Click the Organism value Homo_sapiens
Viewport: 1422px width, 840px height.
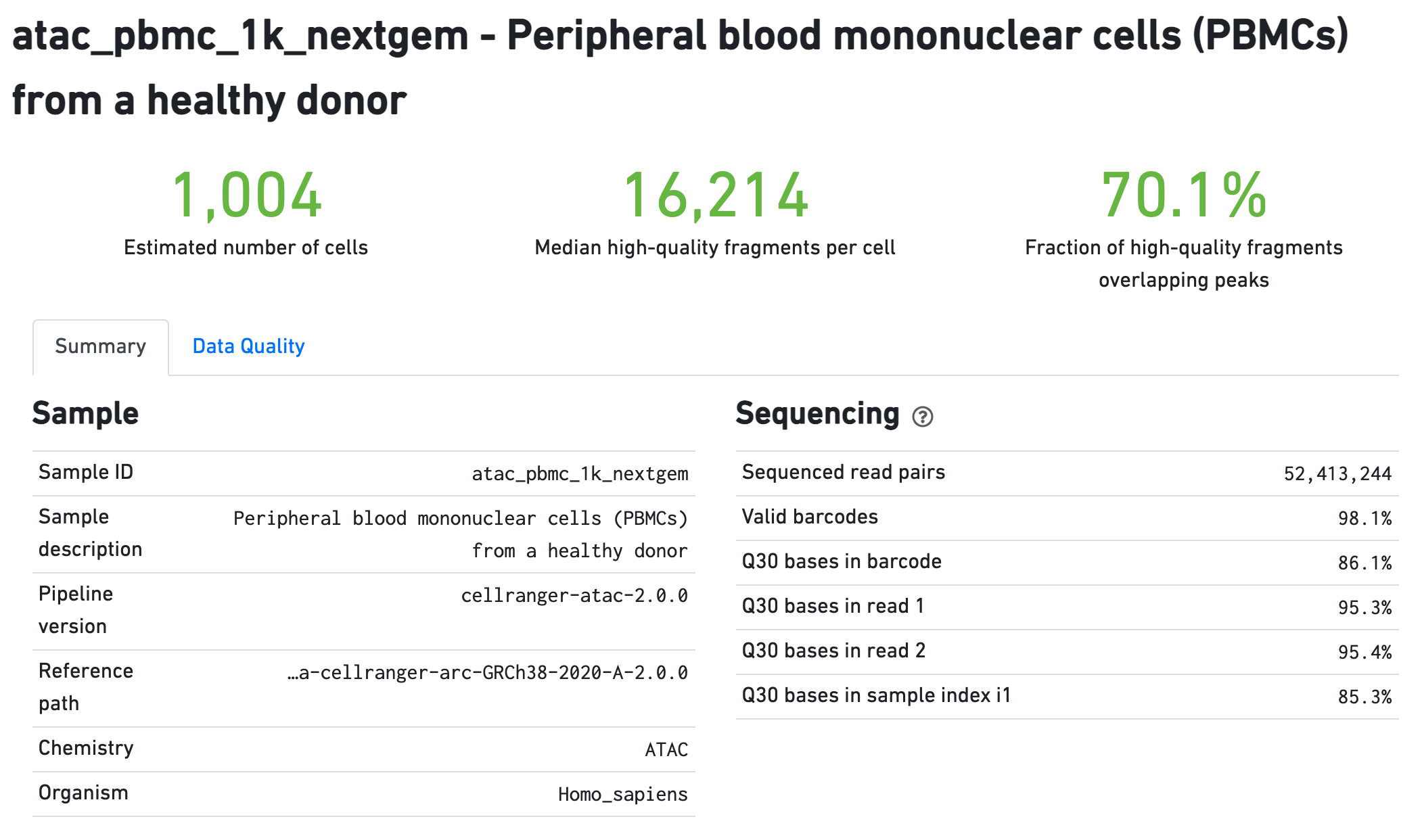622,794
